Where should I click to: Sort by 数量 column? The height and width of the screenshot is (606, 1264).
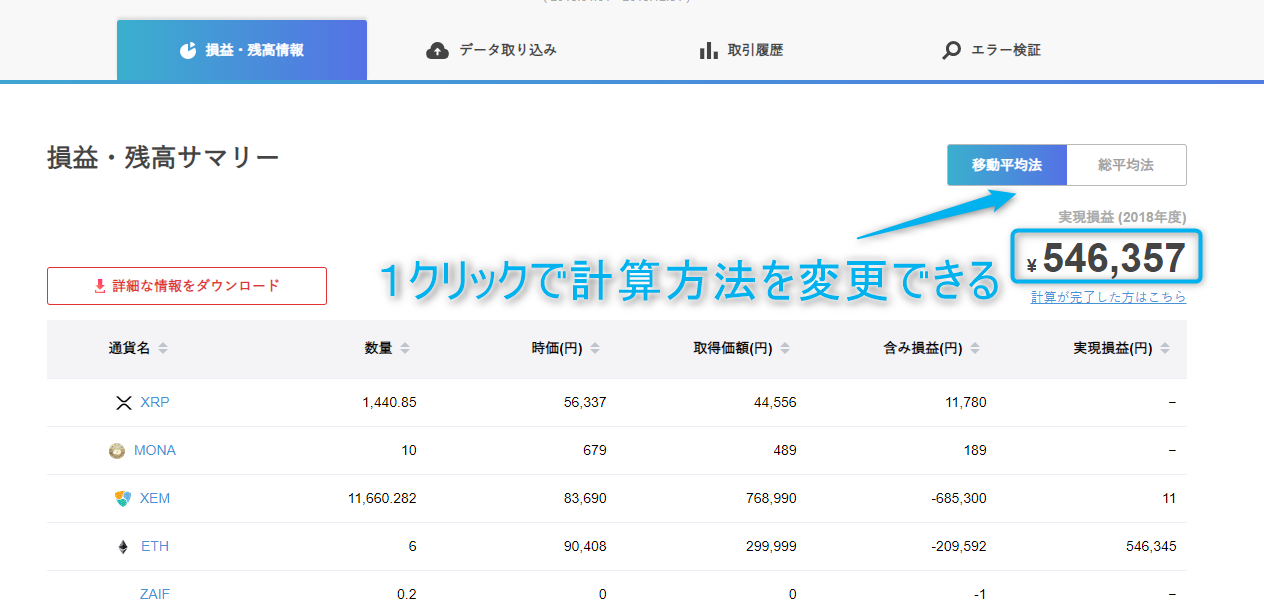pos(387,349)
